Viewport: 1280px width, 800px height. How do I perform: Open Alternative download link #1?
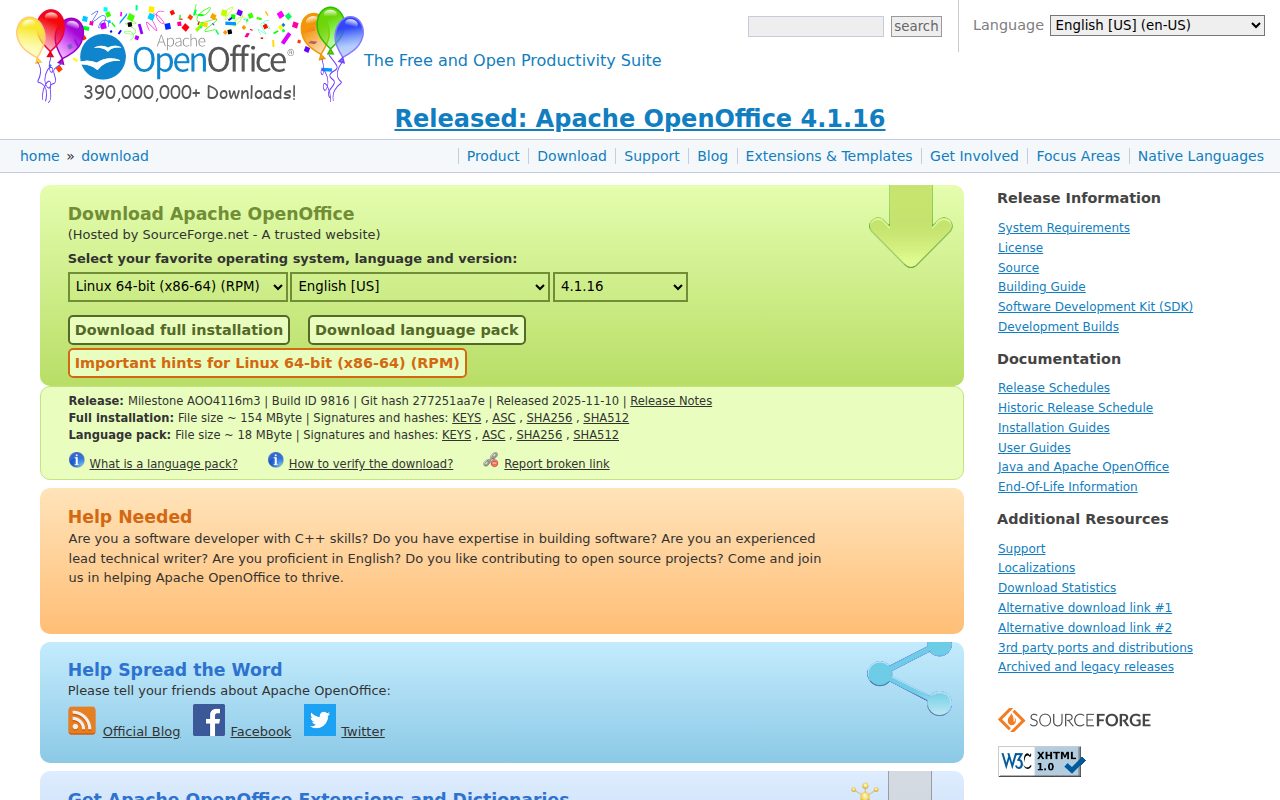[x=1085, y=608]
